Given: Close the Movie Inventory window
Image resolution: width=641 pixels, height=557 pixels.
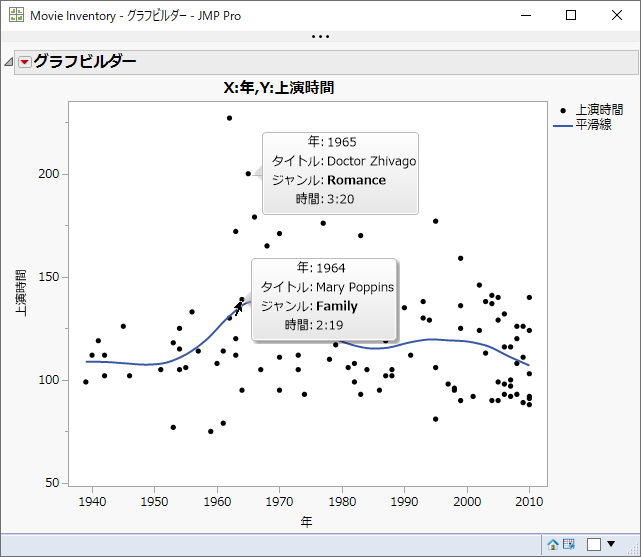Looking at the screenshot, I should coord(617,15).
